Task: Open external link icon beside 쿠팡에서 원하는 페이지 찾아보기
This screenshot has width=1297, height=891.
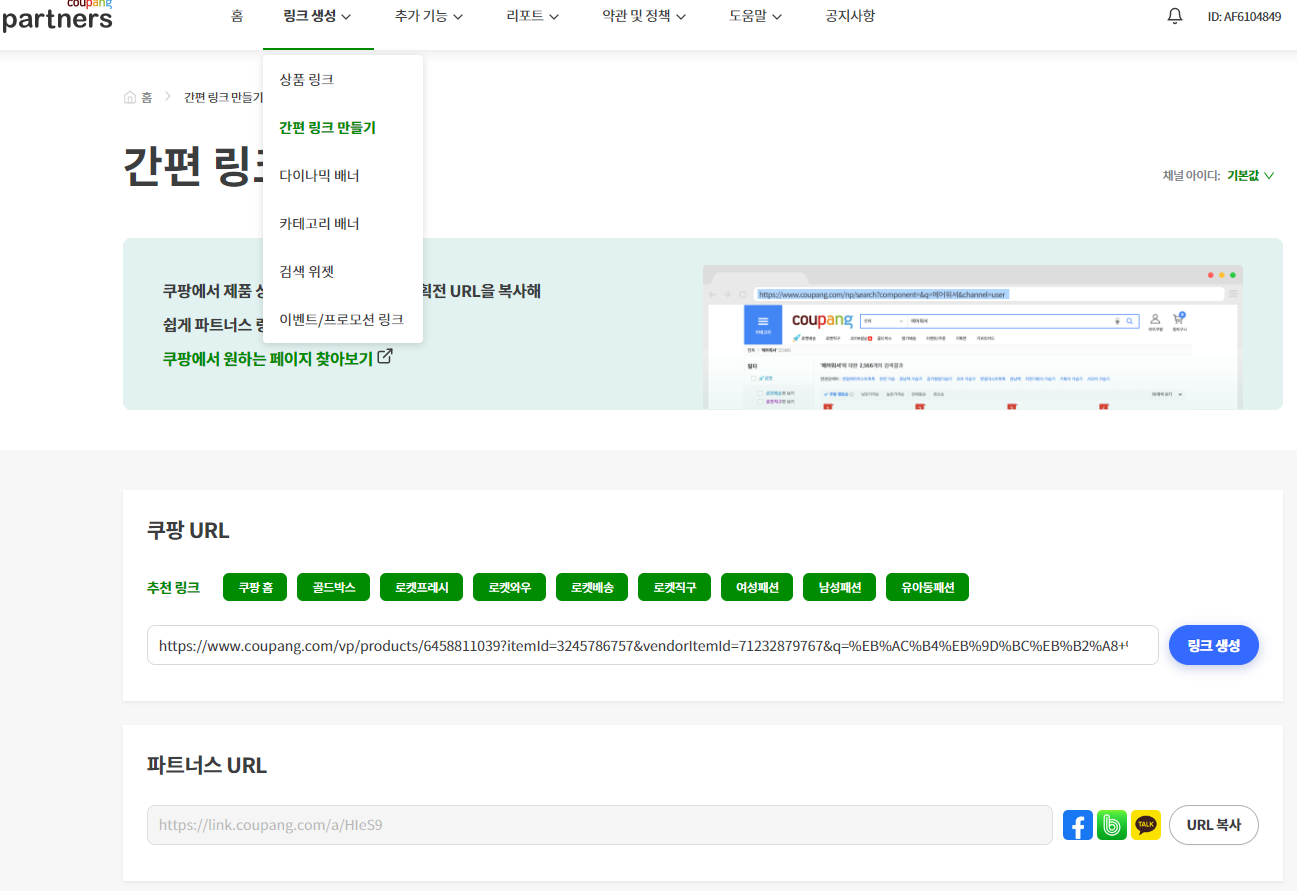Action: [385, 356]
